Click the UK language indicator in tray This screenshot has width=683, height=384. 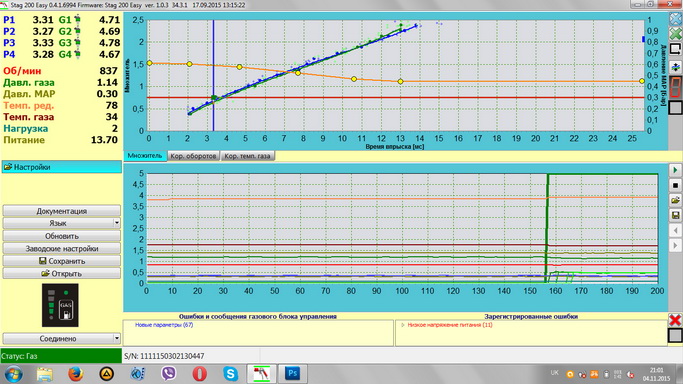555,373
